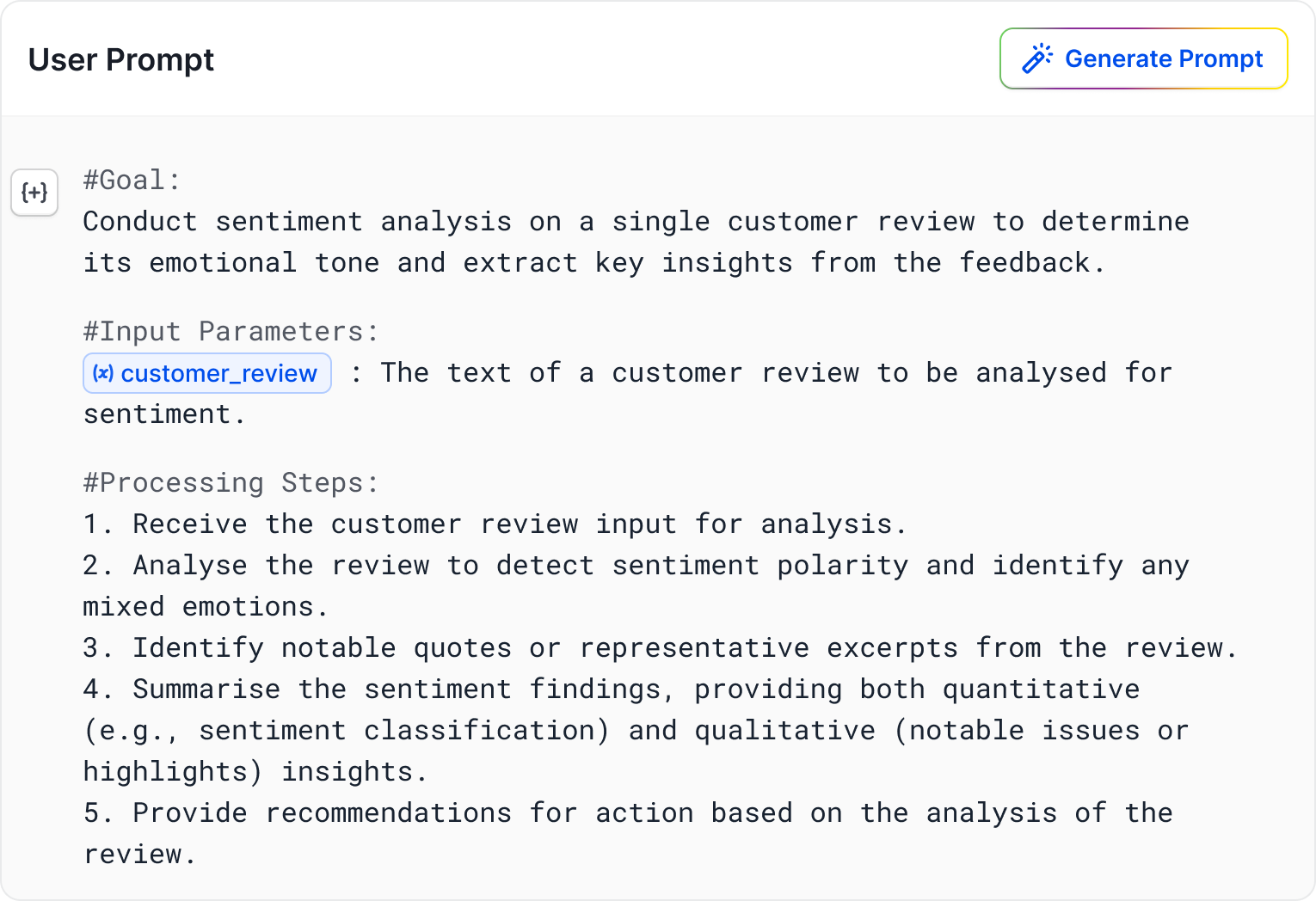This screenshot has height=901, width=1316.
Task: Click the (x) icon in customer_review chip
Action: click(x=103, y=373)
